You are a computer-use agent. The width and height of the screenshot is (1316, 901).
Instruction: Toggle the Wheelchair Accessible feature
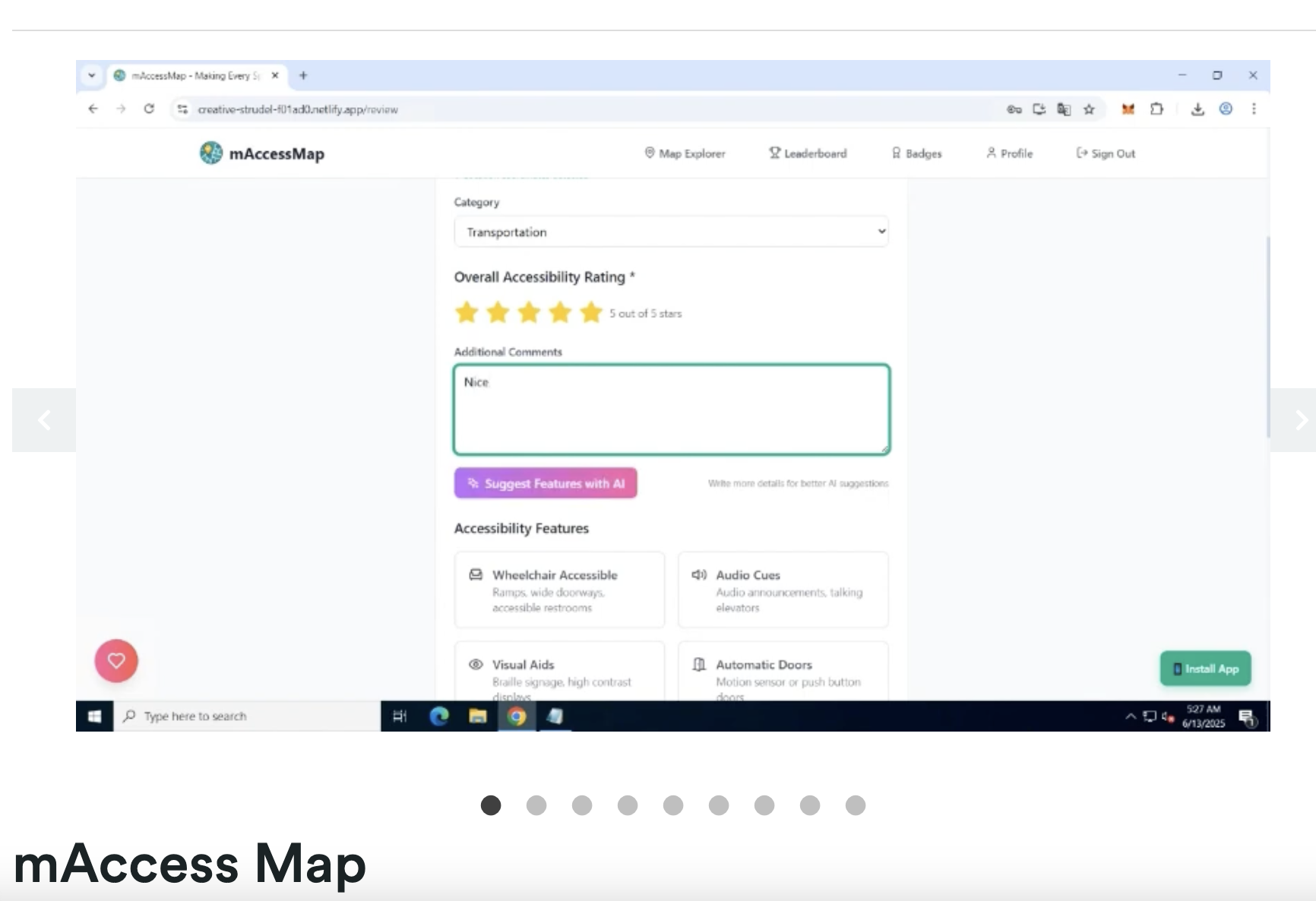(x=559, y=590)
